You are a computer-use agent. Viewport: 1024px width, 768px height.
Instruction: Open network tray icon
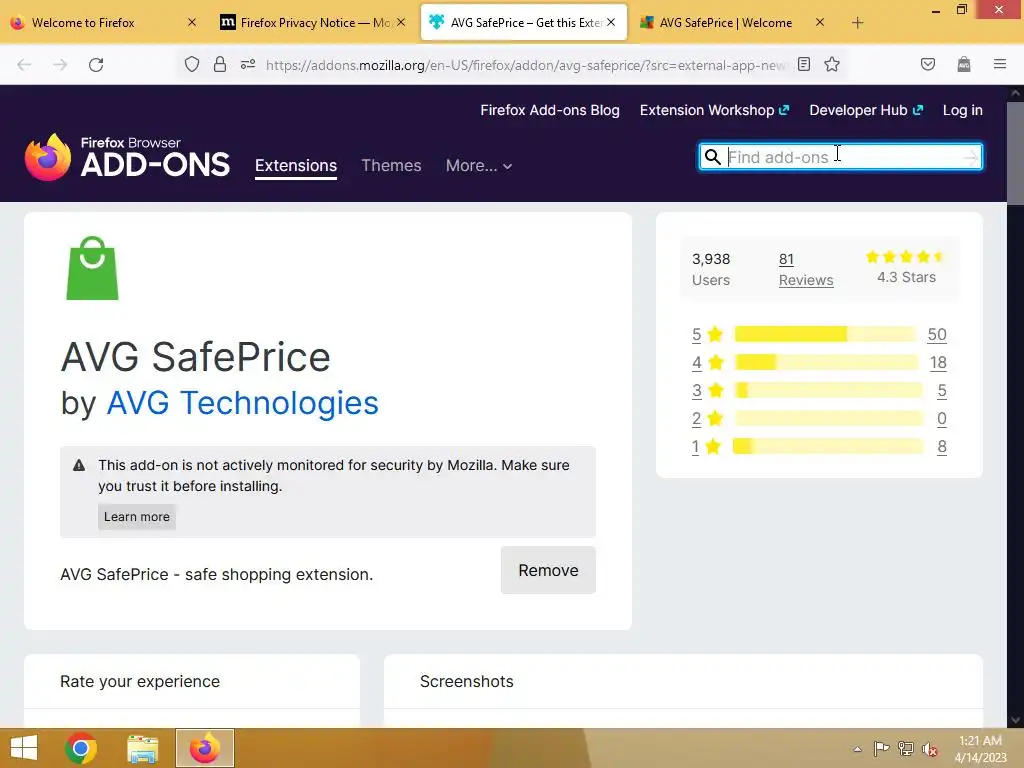906,749
